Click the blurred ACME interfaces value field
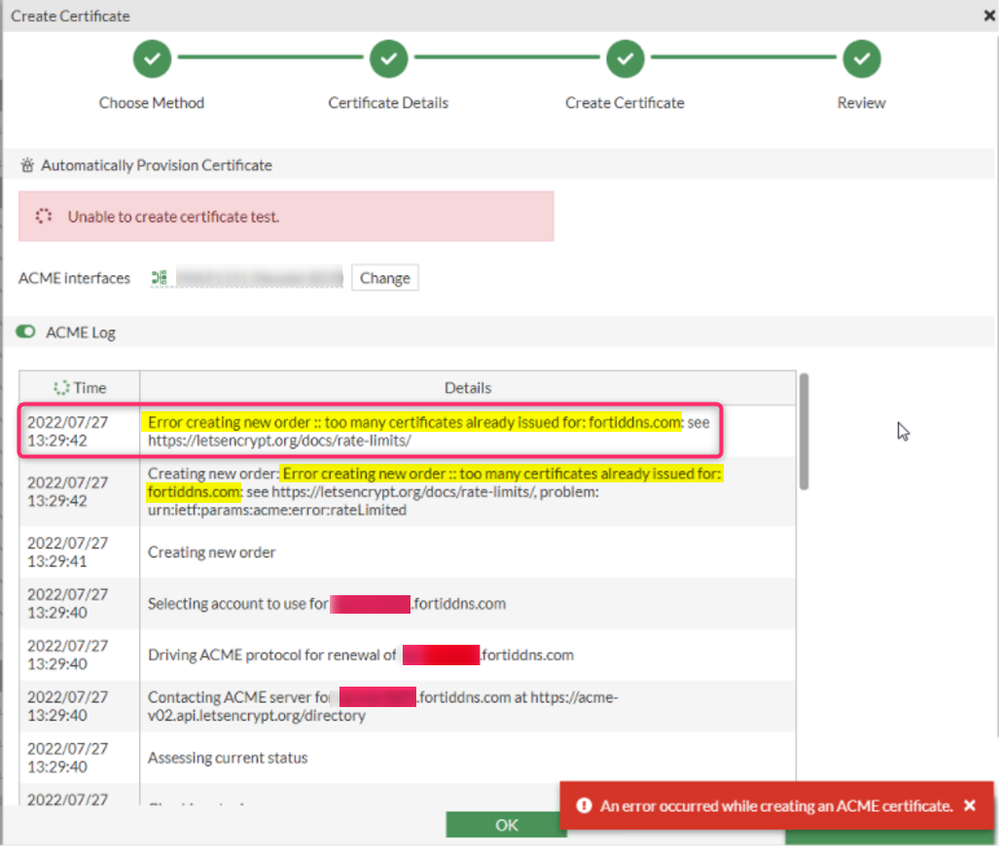The height and width of the screenshot is (847, 999). (x=259, y=278)
